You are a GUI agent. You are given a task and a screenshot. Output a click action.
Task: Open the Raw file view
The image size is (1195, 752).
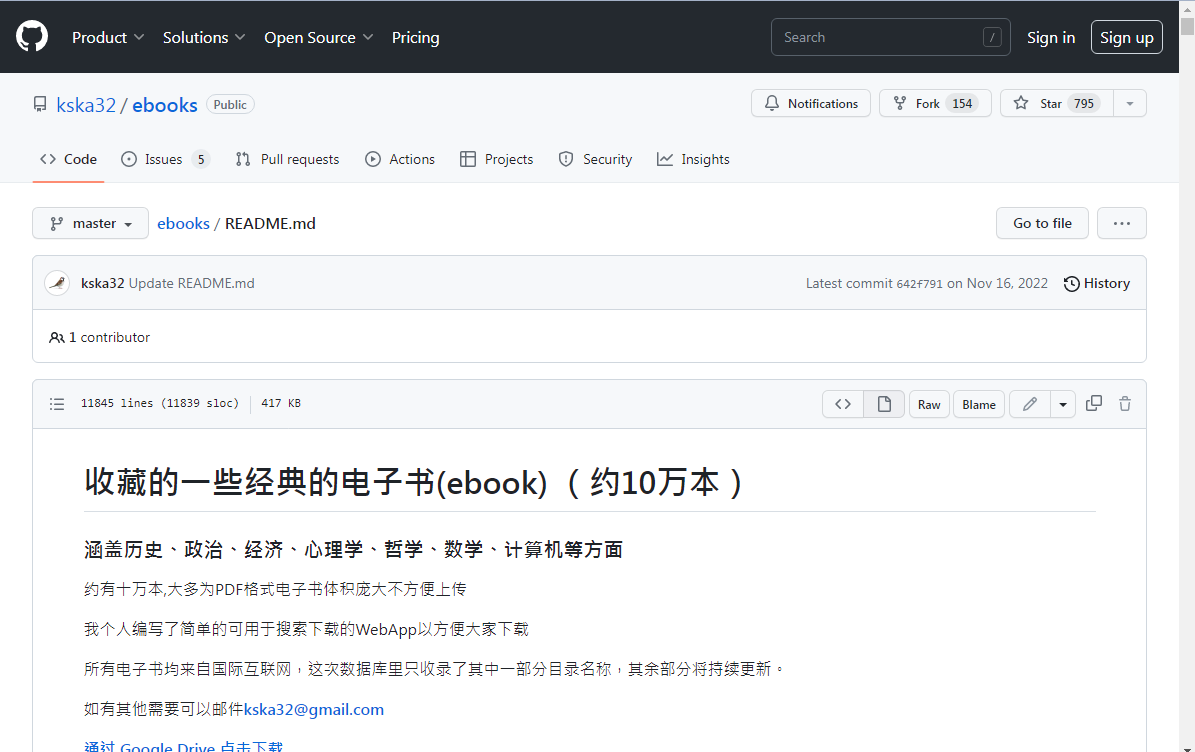coord(929,405)
